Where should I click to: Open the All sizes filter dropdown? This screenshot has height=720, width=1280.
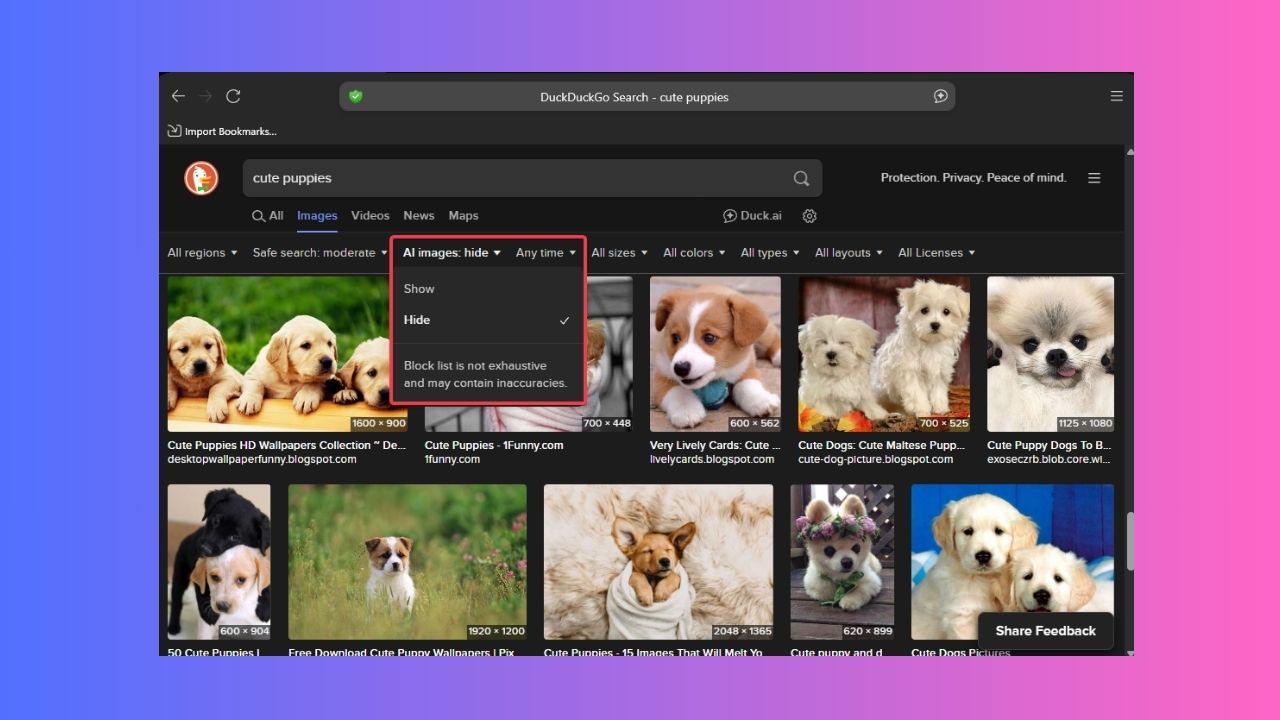click(x=619, y=252)
